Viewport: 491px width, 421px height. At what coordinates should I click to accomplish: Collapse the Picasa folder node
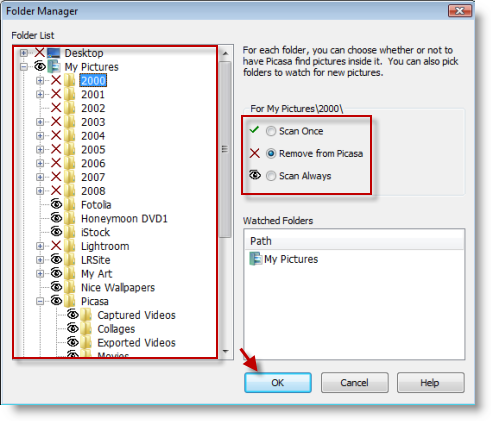click(40, 301)
